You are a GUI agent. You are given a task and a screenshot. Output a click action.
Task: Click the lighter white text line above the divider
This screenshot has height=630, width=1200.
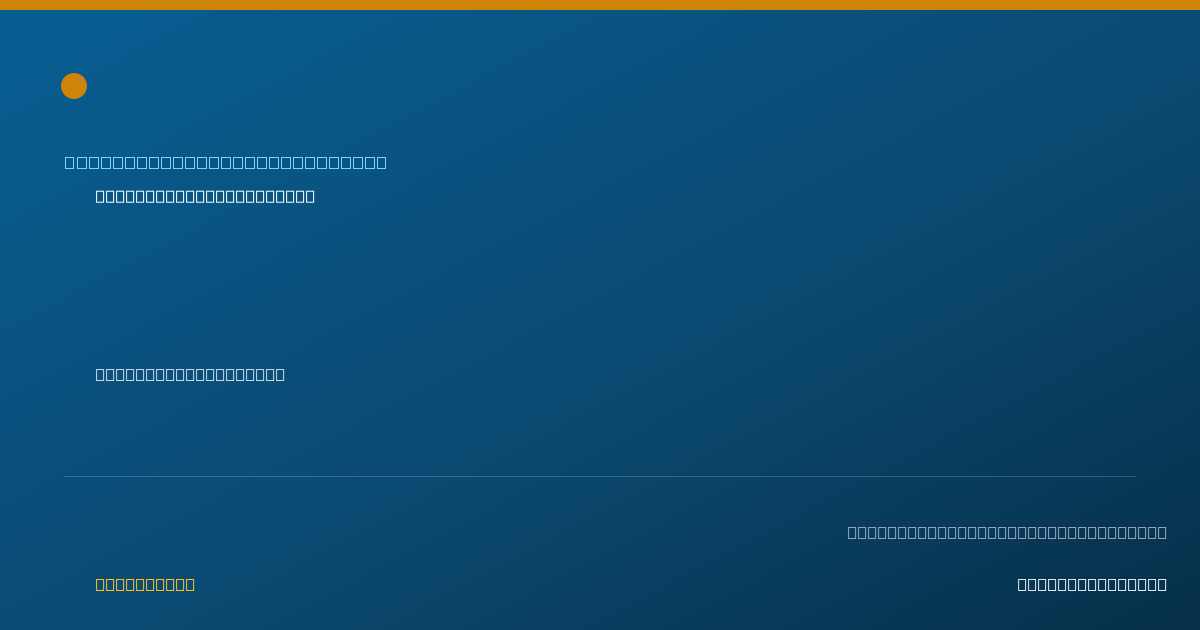[190, 374]
